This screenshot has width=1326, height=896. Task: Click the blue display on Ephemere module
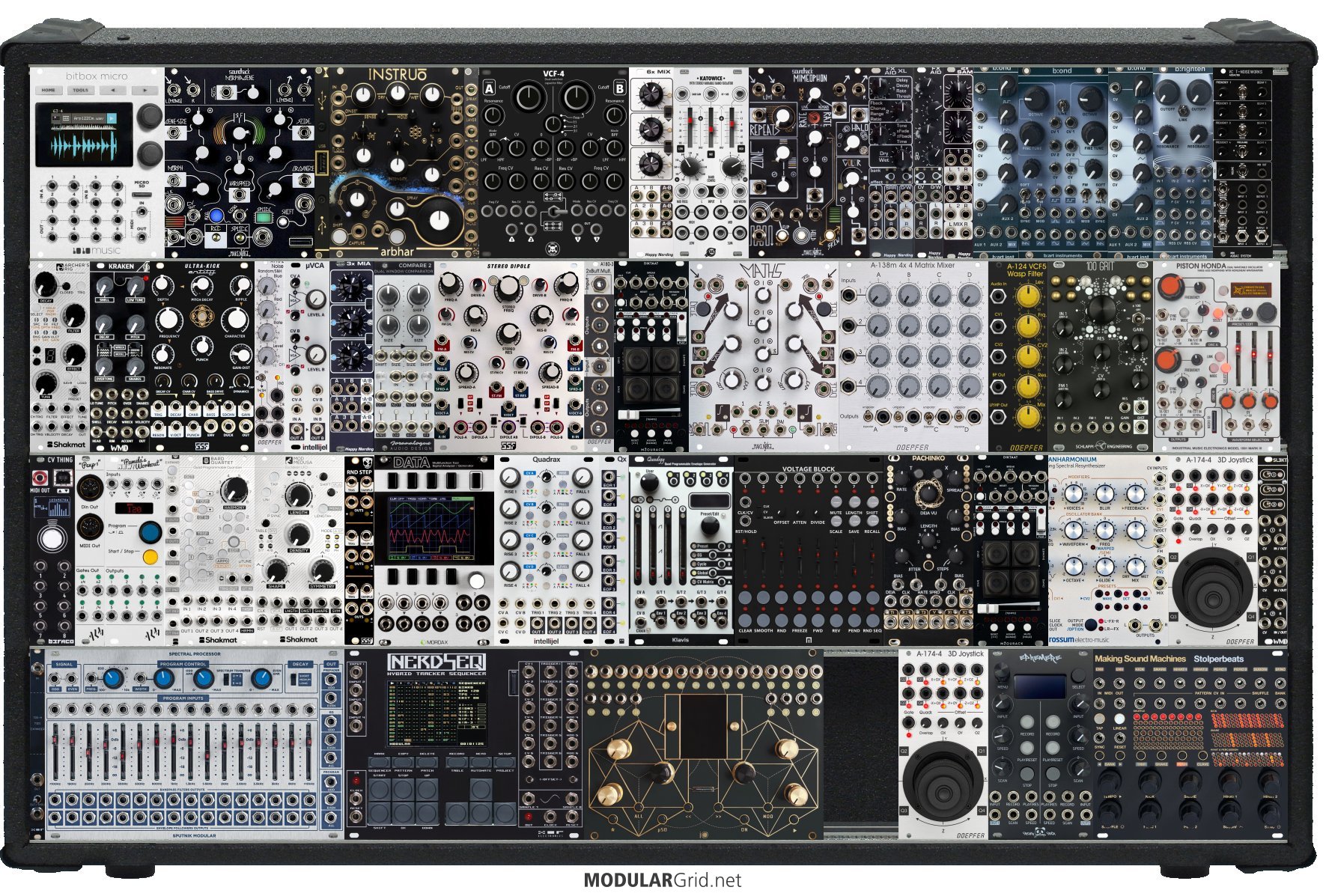pos(1041,686)
